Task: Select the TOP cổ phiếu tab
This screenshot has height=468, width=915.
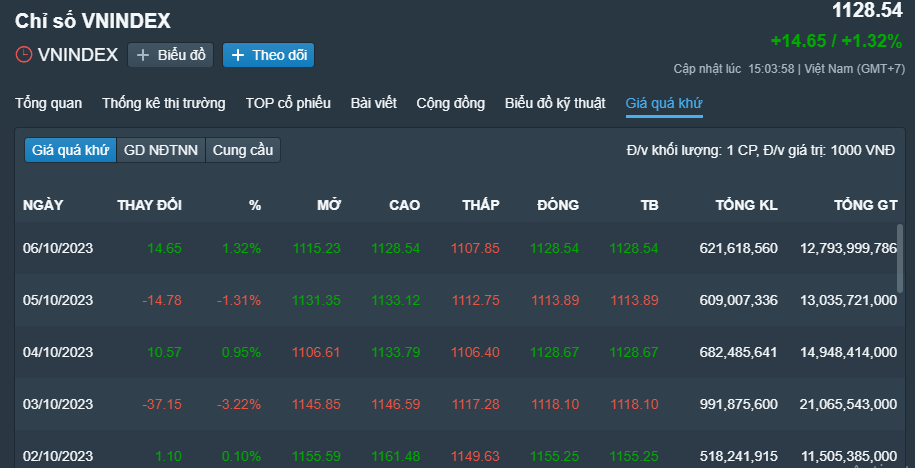Action: (x=288, y=103)
